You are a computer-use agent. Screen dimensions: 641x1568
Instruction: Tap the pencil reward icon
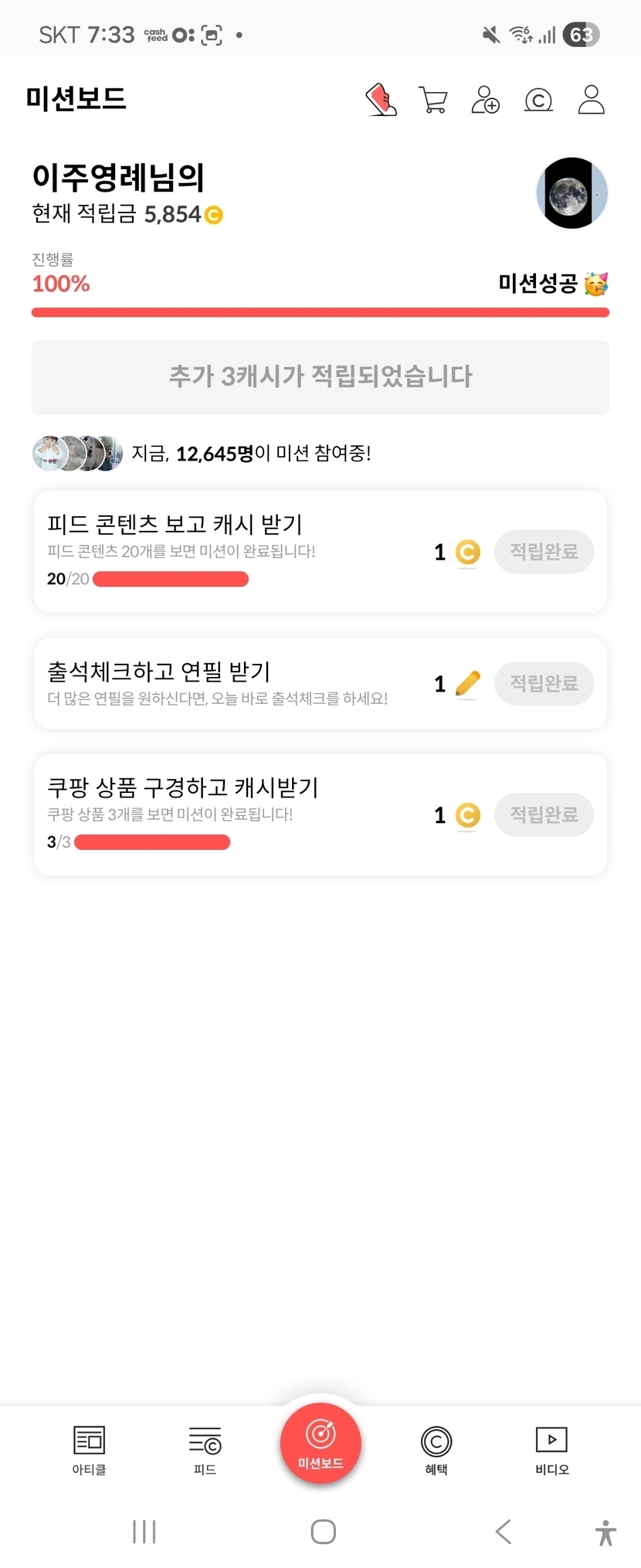(x=467, y=683)
